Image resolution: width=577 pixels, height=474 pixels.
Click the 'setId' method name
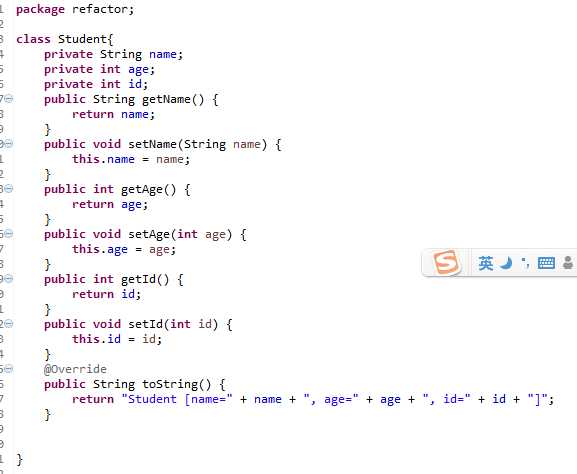tap(146, 324)
